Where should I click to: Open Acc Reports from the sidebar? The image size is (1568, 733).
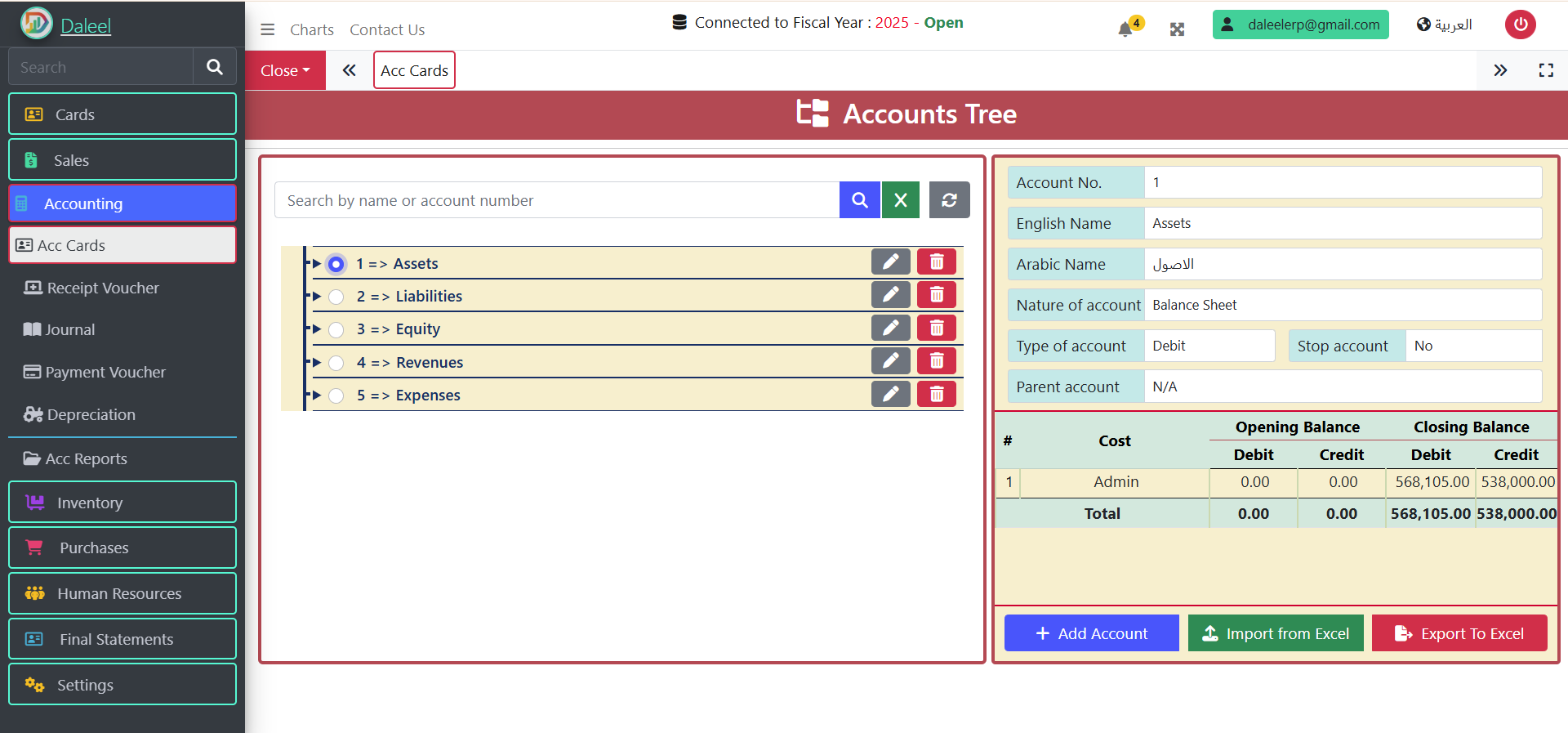122,458
